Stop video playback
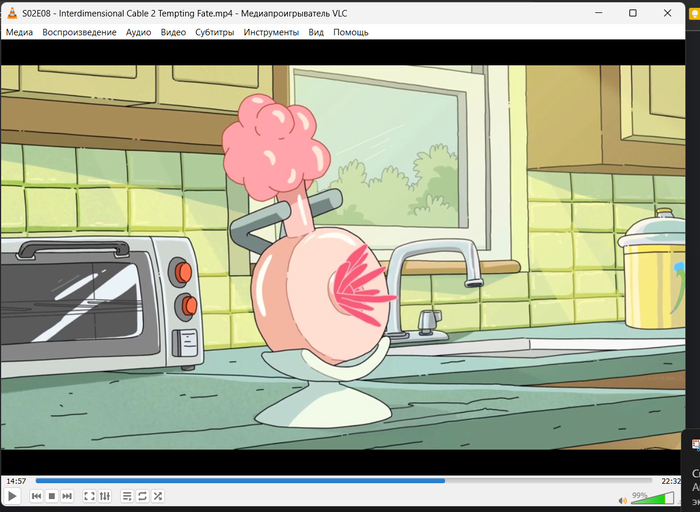700x512 pixels. [x=52, y=496]
